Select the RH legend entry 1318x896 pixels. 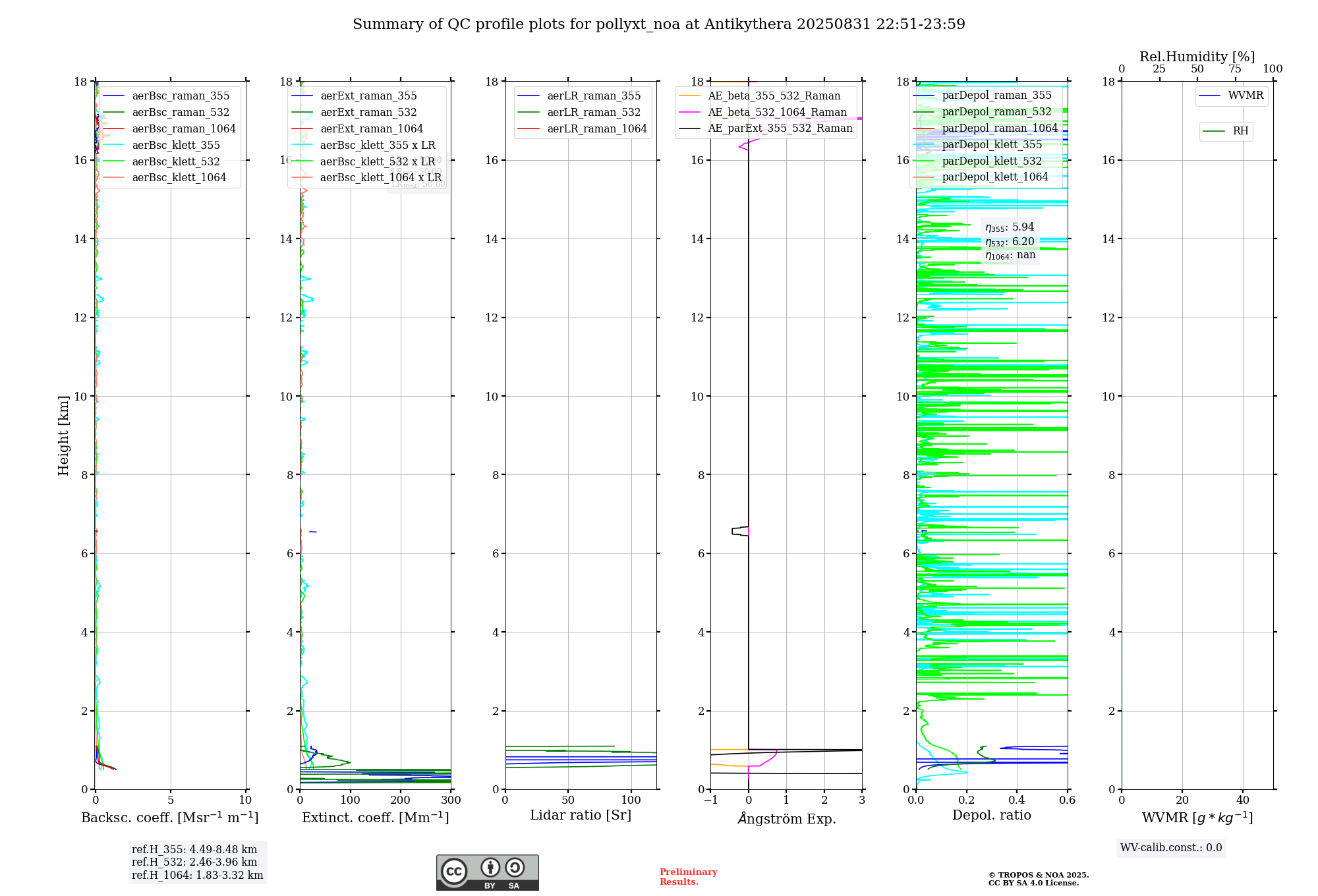[x=1226, y=131]
